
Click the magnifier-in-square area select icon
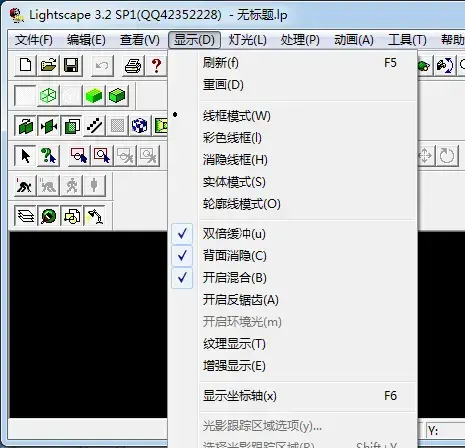[x=102, y=156]
